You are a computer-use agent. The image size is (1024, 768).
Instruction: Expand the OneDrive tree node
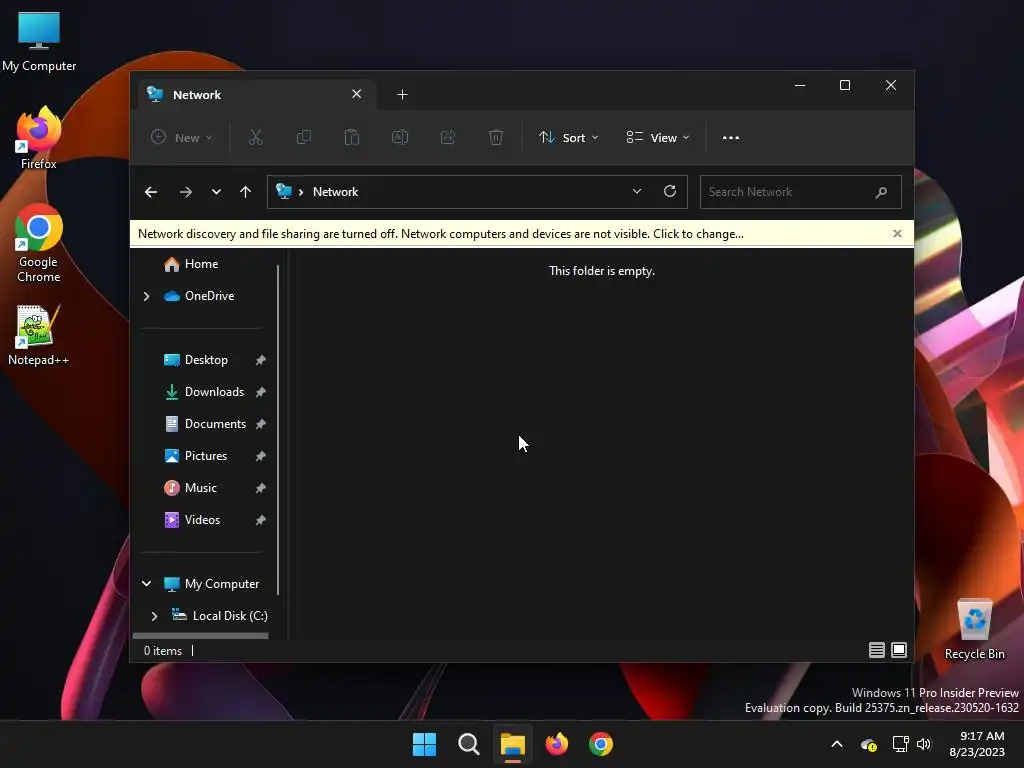point(146,296)
